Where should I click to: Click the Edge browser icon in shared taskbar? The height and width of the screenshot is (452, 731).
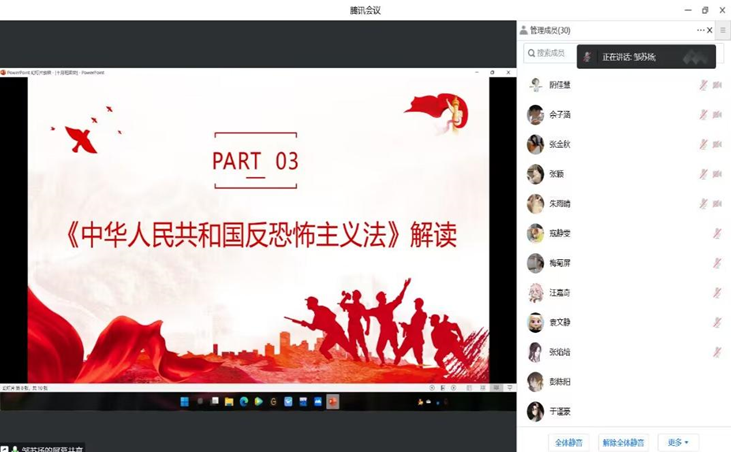pyautogui.click(x=244, y=402)
